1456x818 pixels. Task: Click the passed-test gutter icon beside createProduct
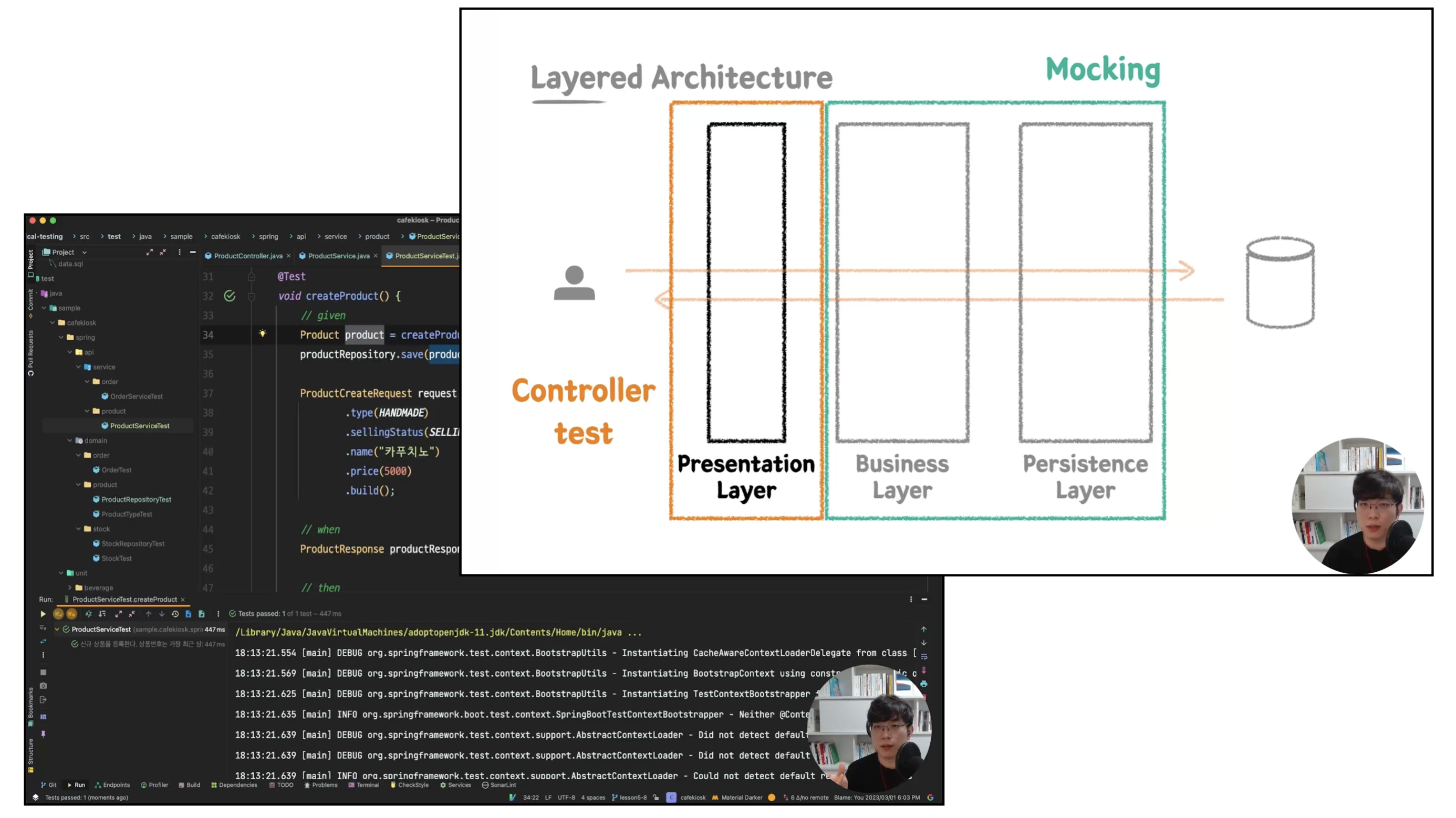pyautogui.click(x=230, y=296)
